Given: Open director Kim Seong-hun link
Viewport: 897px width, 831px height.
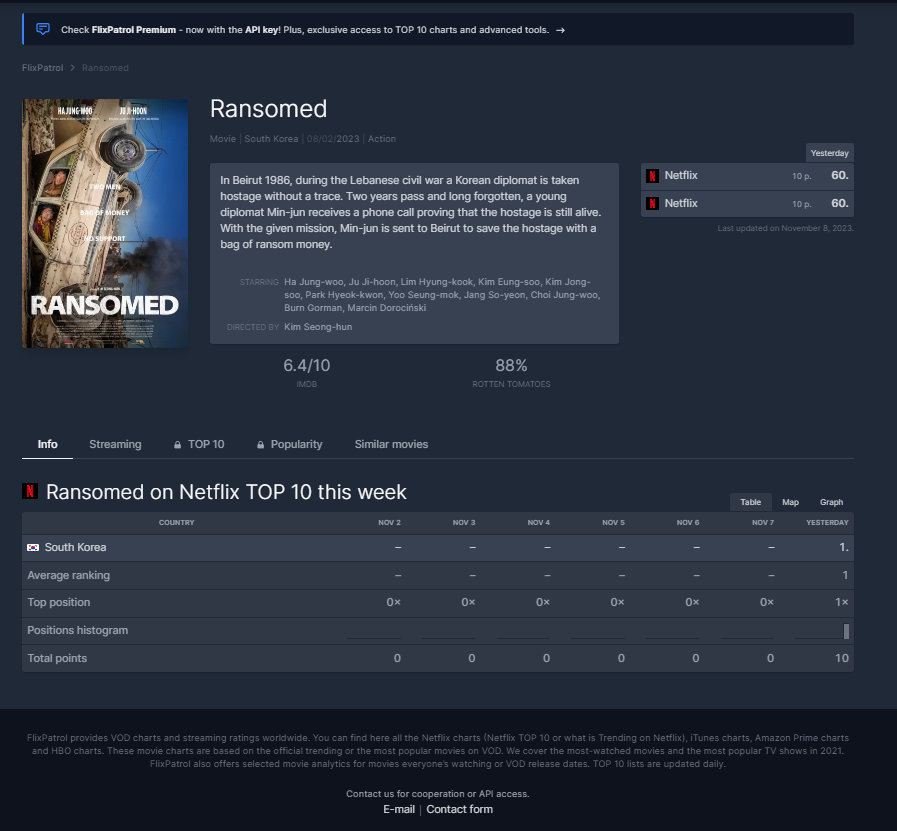Looking at the screenshot, I should click(318, 327).
